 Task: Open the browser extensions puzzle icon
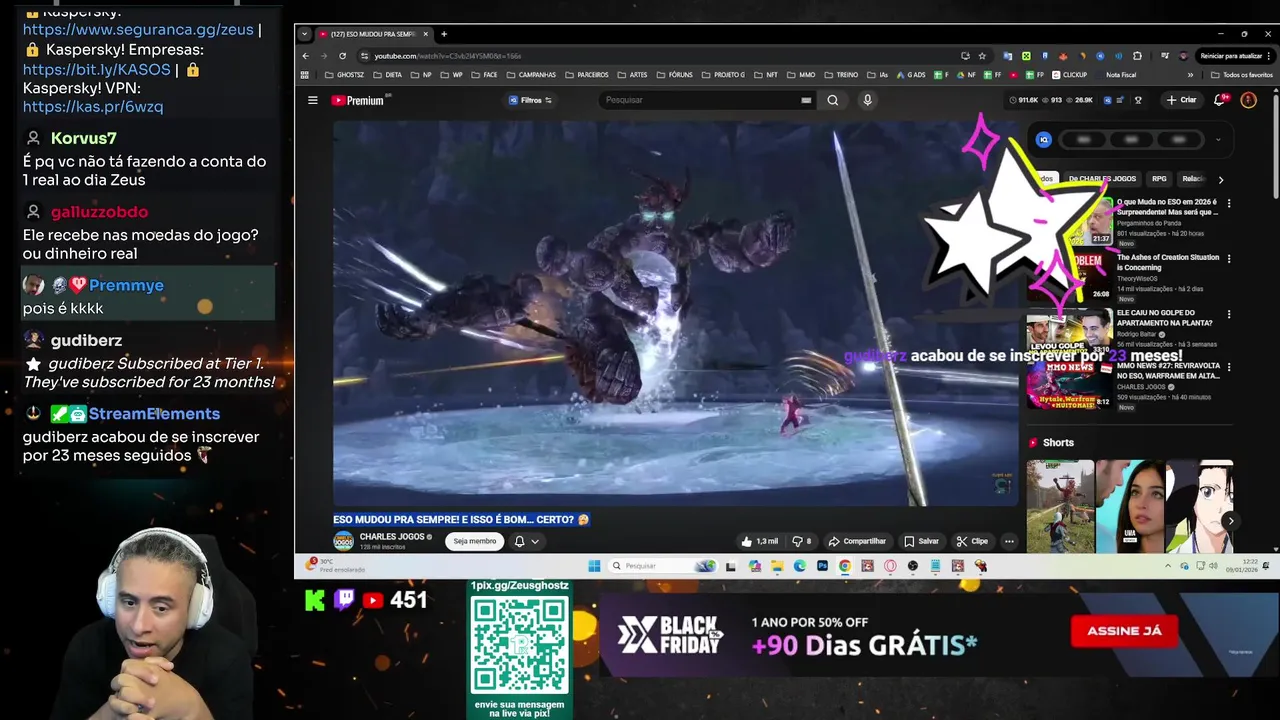click(x=1137, y=56)
